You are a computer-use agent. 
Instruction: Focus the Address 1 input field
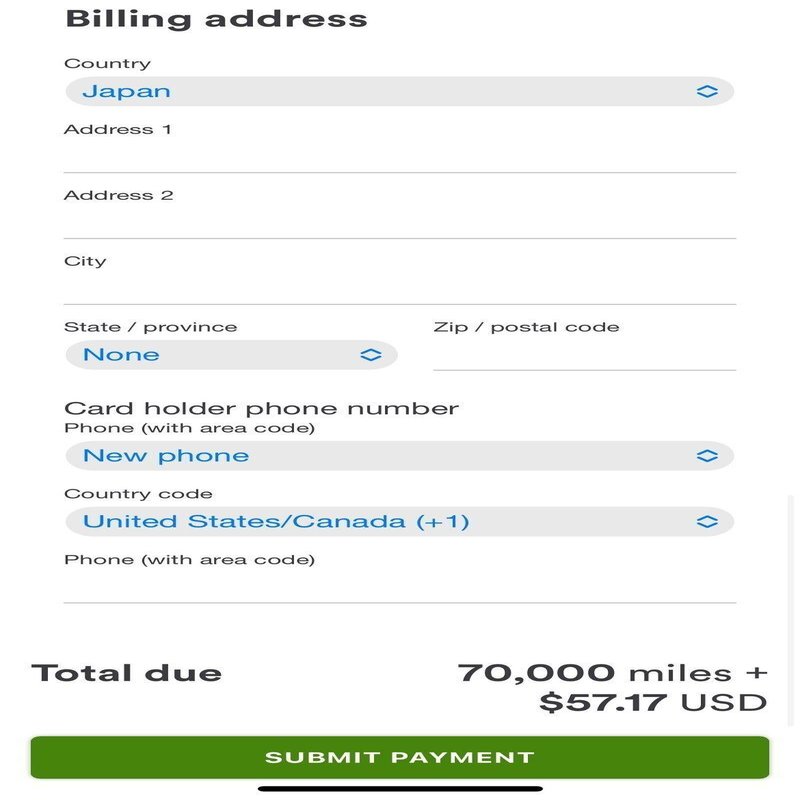[x=400, y=157]
